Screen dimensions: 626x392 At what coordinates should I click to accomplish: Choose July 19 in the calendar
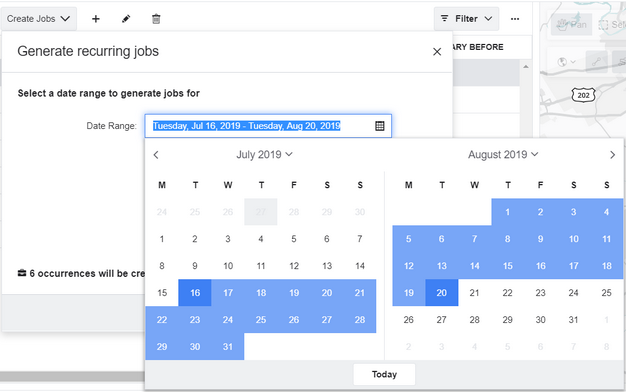pos(294,293)
